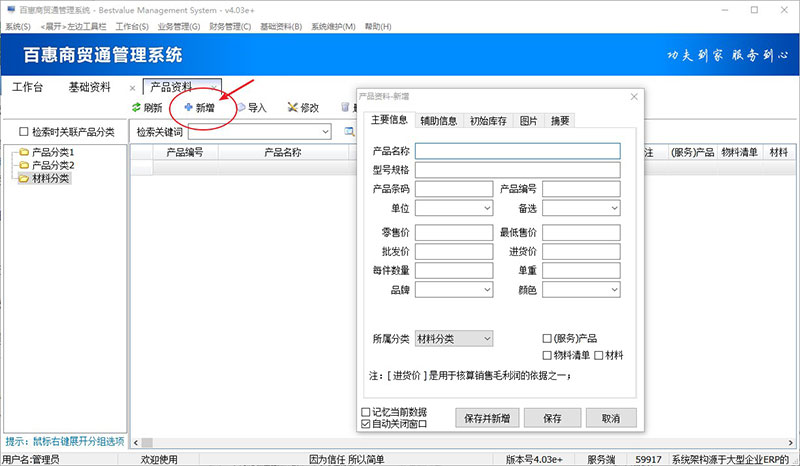Click the 取消 button
Viewport: 800px width, 466px height.
tap(611, 418)
